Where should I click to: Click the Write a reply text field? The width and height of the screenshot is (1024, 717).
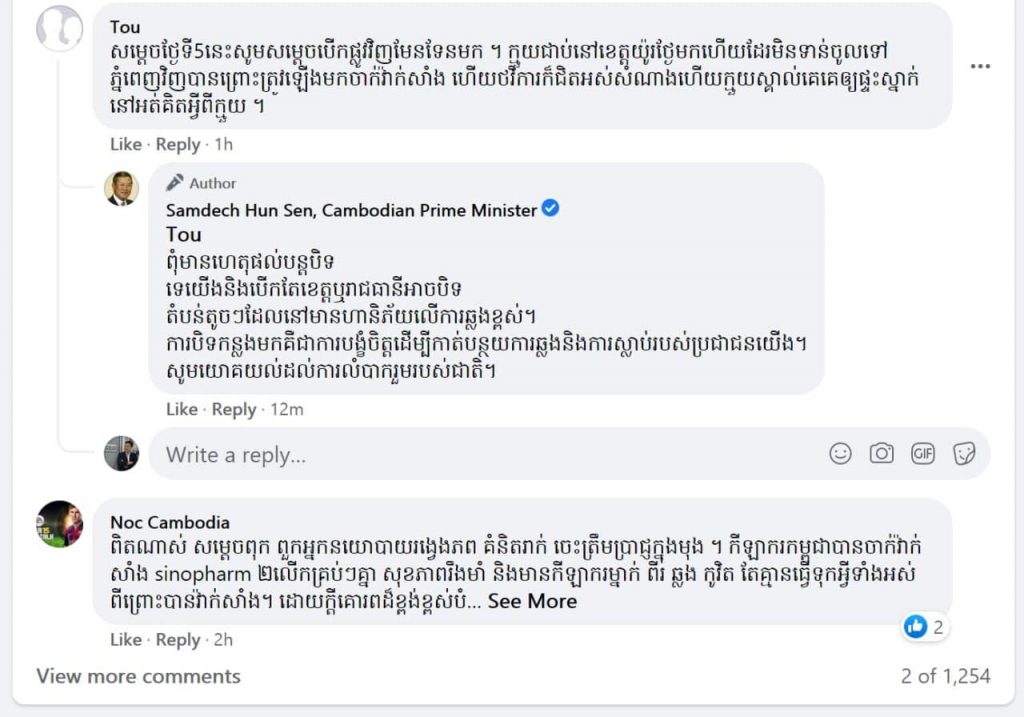pos(480,455)
